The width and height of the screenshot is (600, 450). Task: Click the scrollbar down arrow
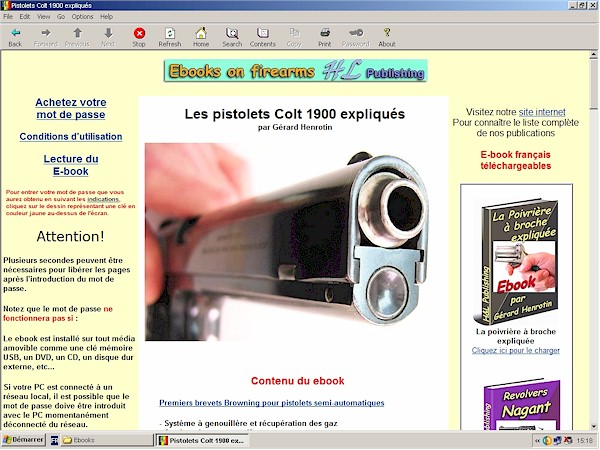[x=593, y=426]
